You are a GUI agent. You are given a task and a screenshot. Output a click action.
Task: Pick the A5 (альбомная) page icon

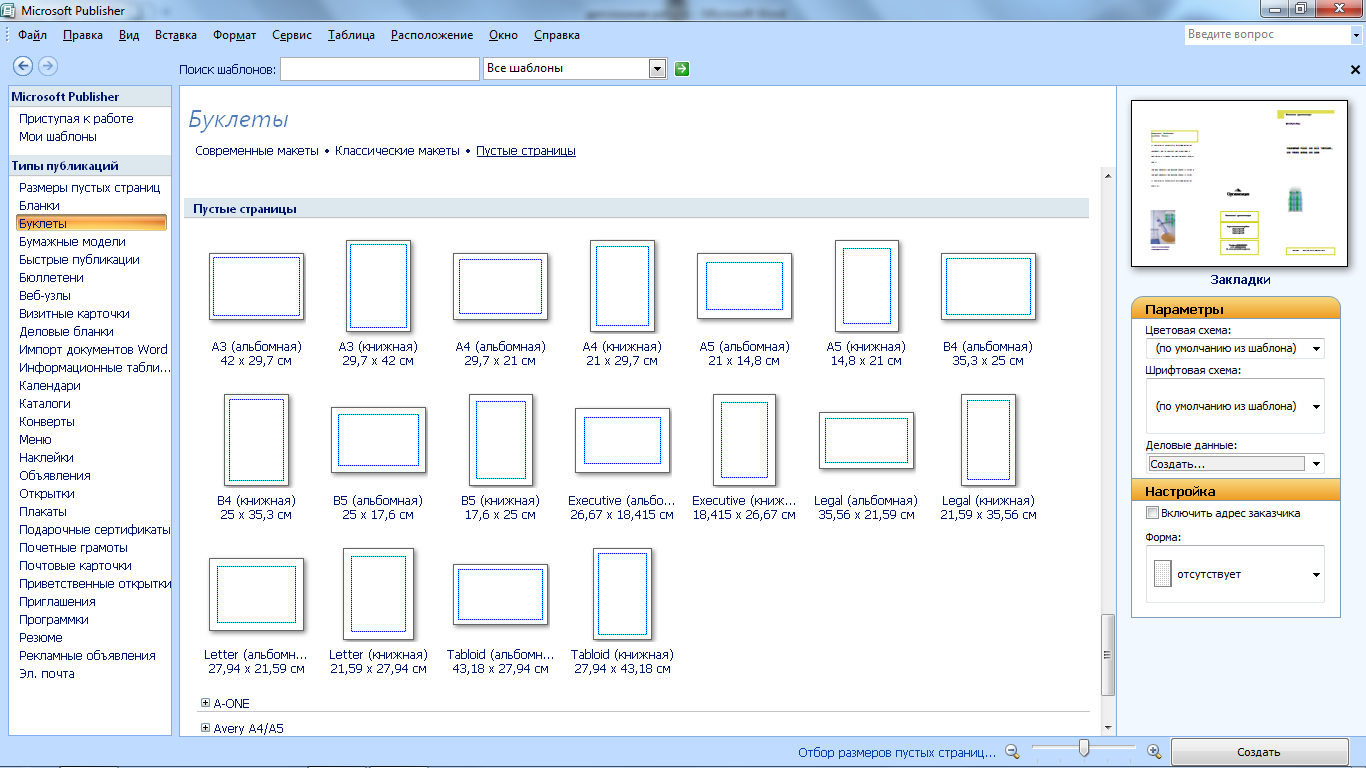pyautogui.click(x=744, y=286)
